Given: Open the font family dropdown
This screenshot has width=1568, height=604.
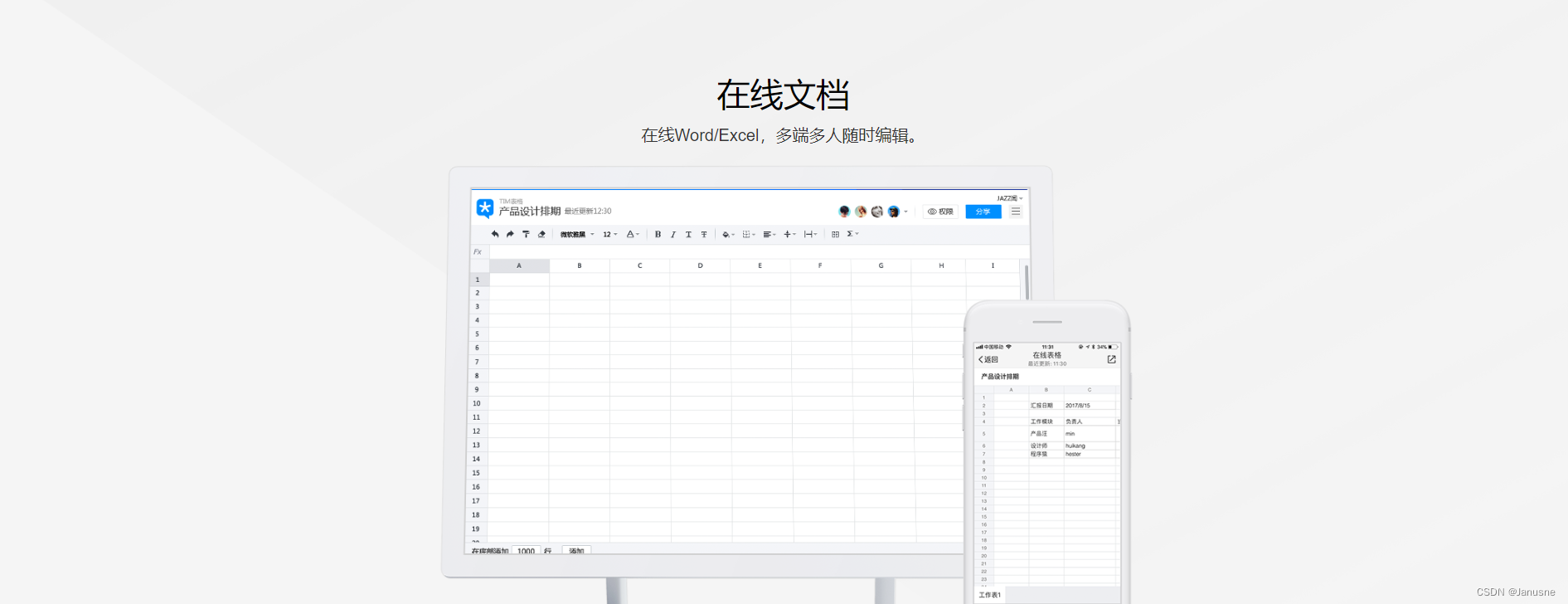Looking at the screenshot, I should (x=576, y=234).
